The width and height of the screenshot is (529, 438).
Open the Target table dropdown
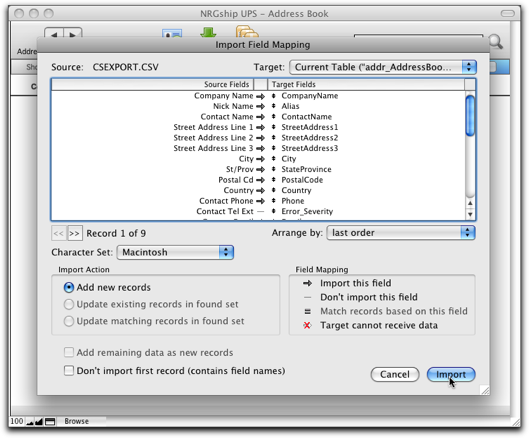click(x=383, y=67)
